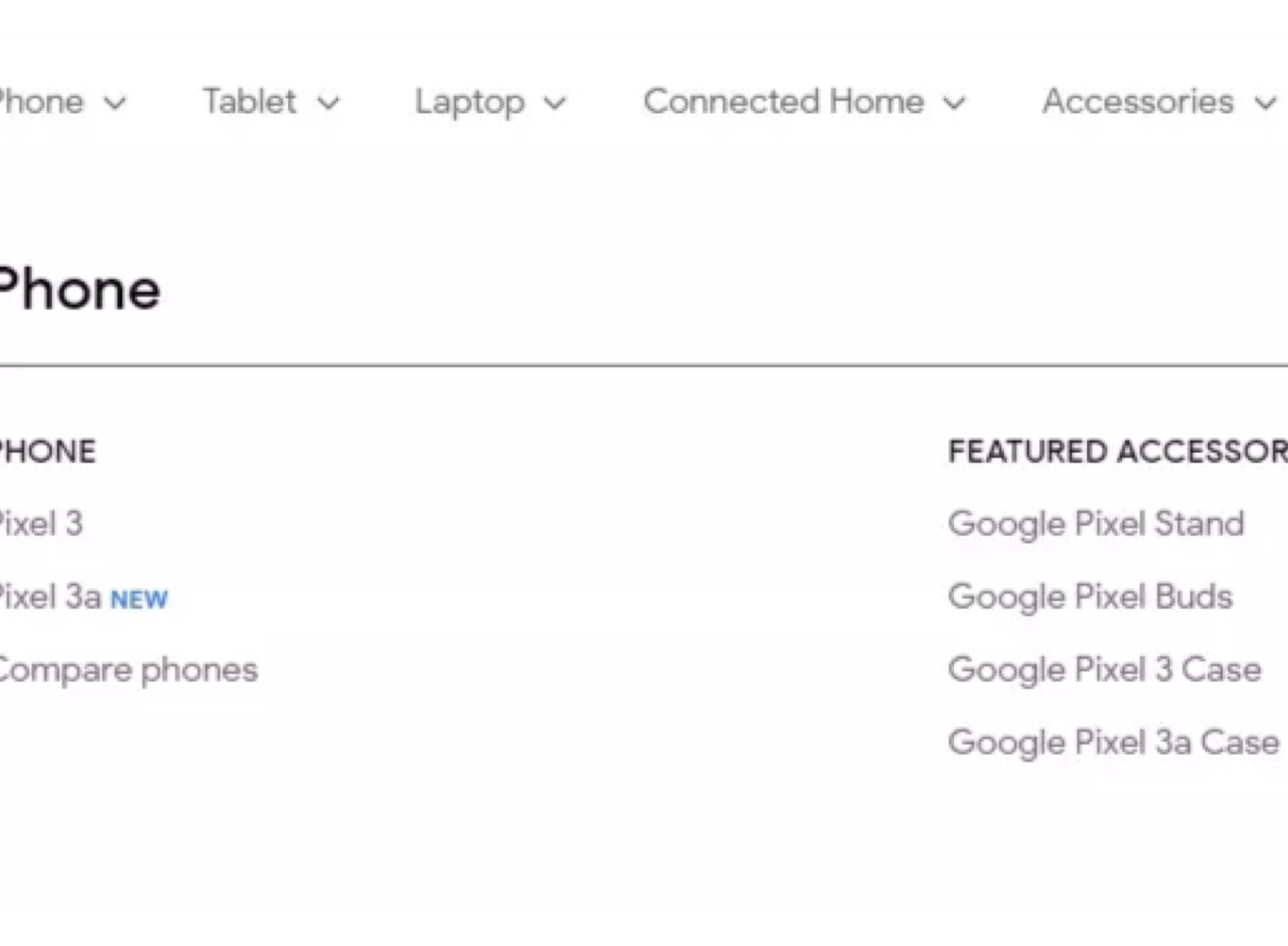Open the Tablet navigation menu label
This screenshot has height=946, width=1288.
250,101
